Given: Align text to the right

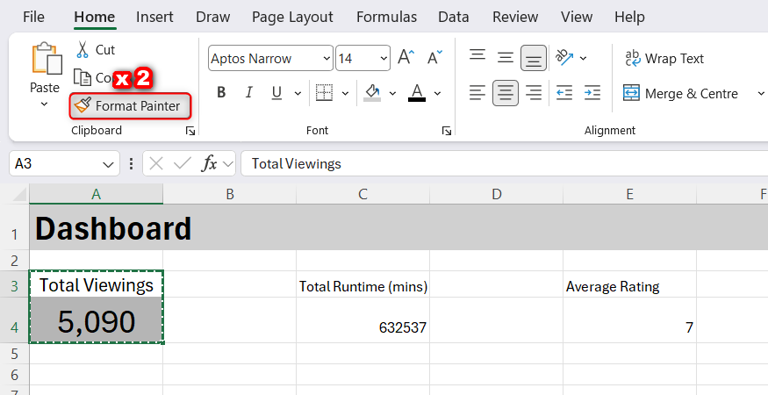Looking at the screenshot, I should point(533,93).
